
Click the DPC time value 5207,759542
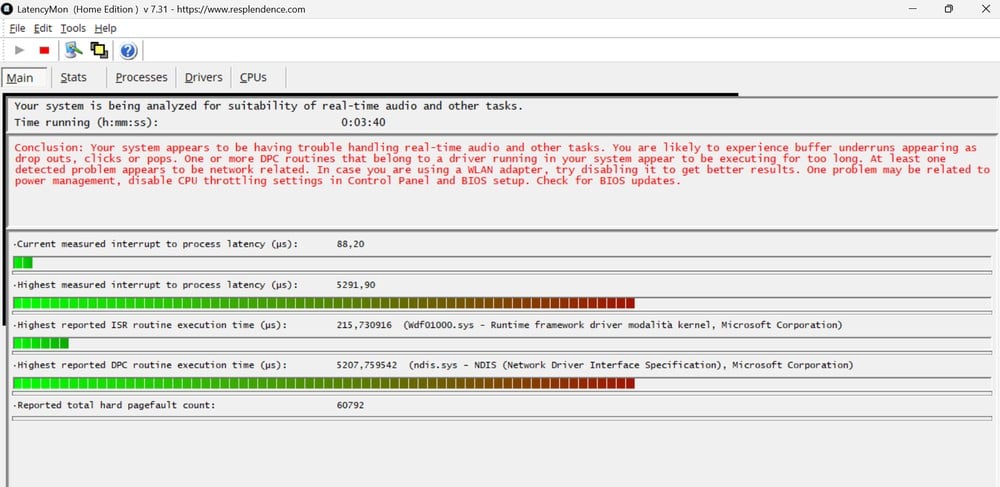(x=367, y=365)
